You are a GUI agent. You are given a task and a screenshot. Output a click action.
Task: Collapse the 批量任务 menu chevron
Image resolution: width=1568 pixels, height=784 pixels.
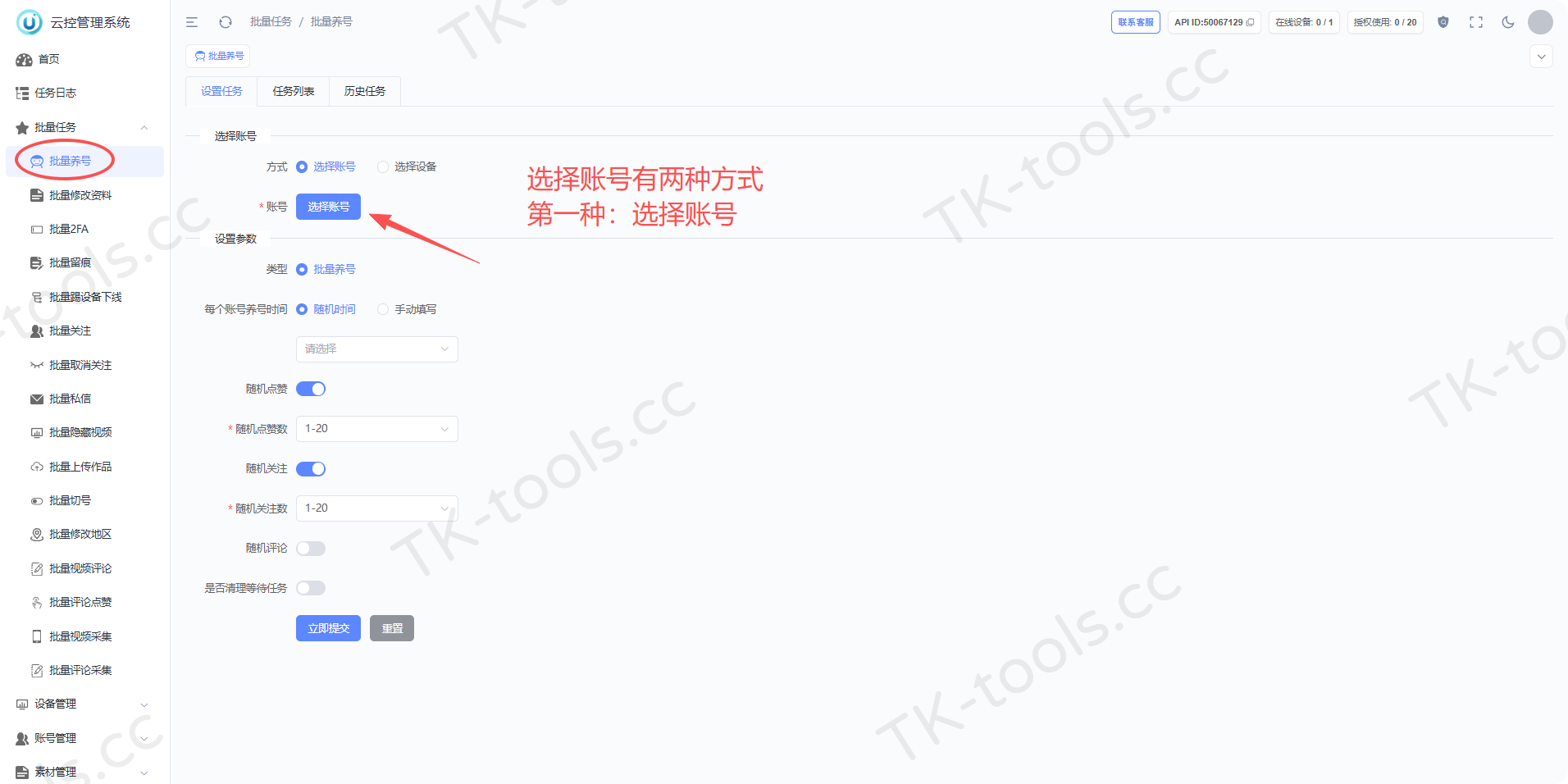pyautogui.click(x=144, y=127)
